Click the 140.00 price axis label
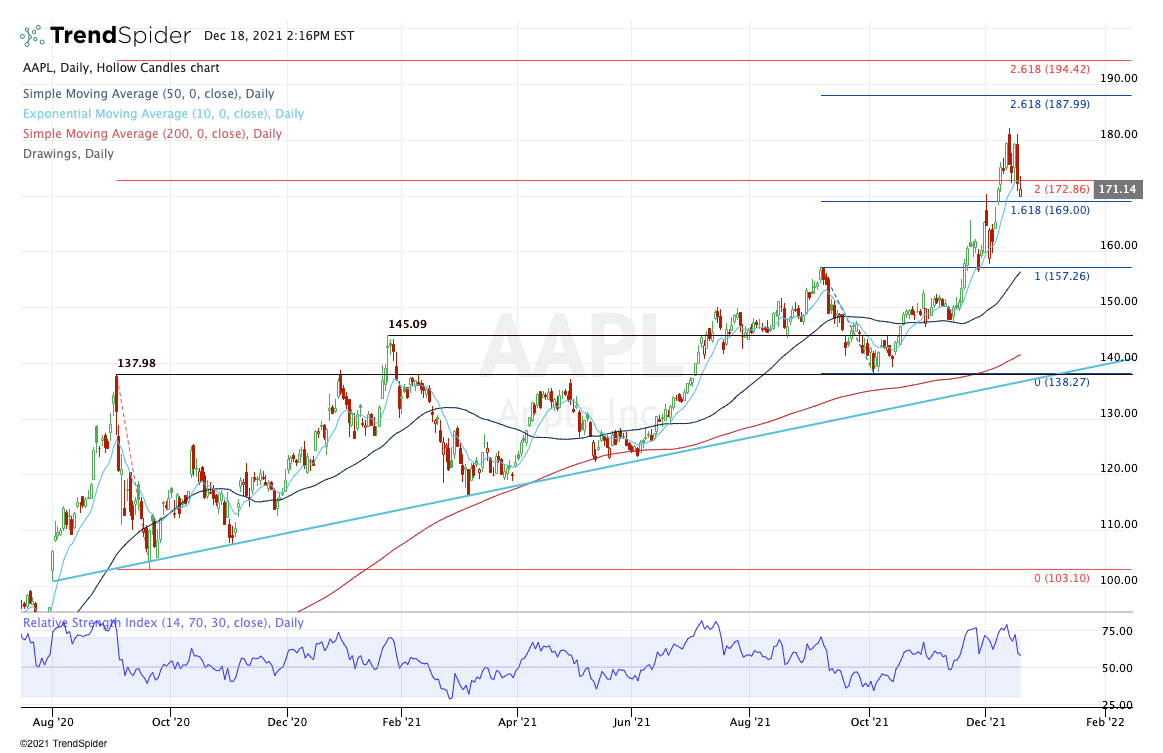 [x=1118, y=358]
